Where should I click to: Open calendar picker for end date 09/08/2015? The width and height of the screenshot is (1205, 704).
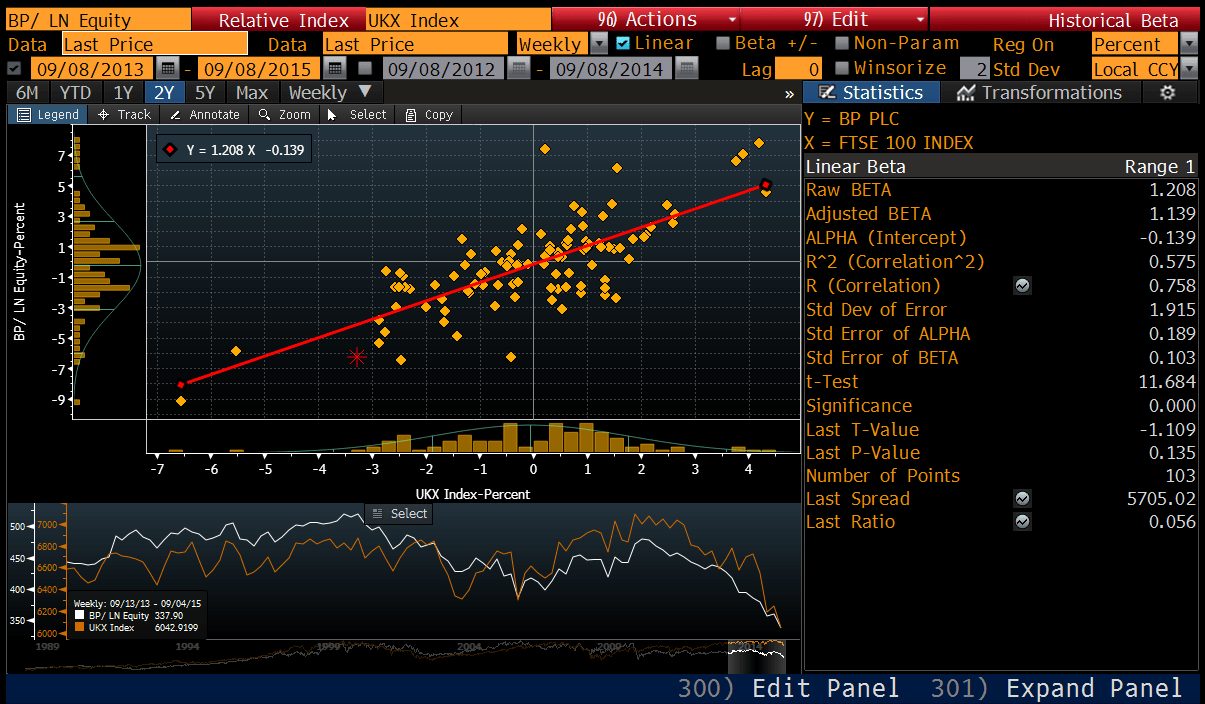click(x=335, y=69)
